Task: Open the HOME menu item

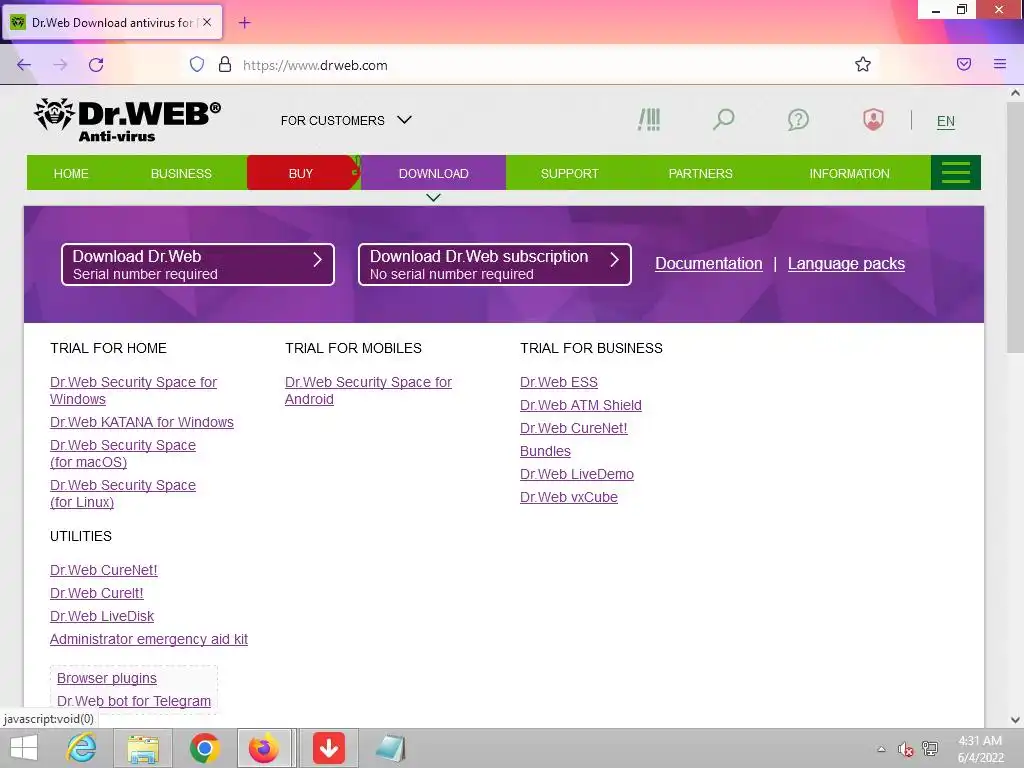Action: pos(71,174)
